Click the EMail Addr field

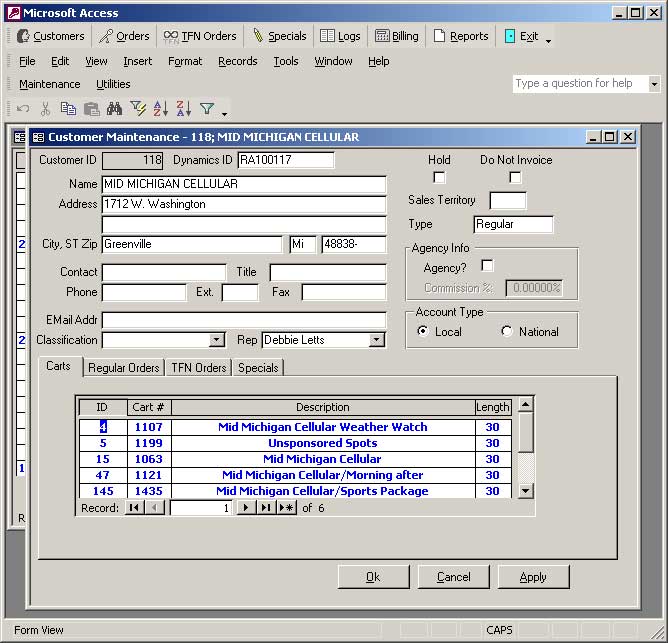[244, 320]
